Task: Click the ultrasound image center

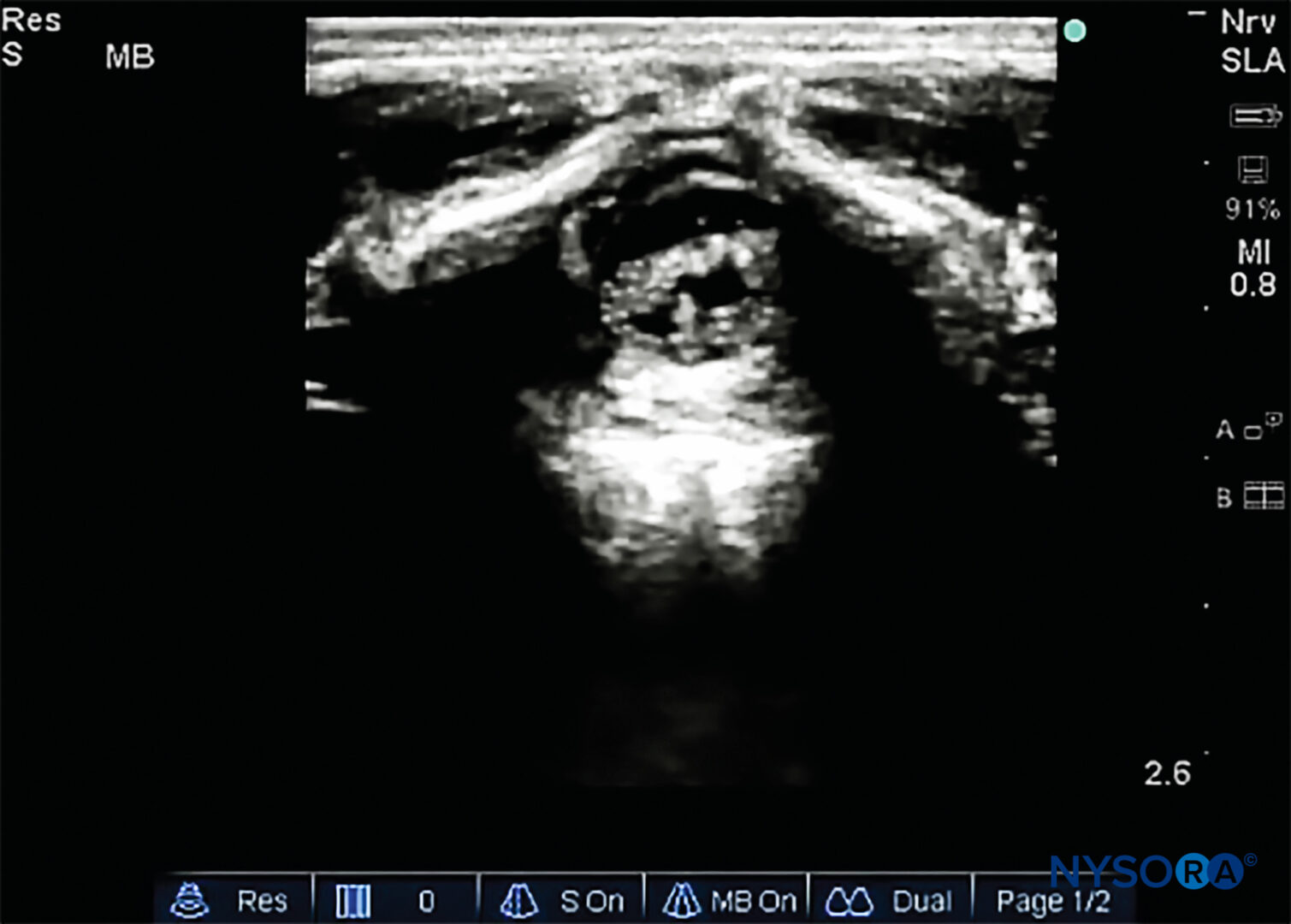Action: (x=681, y=402)
